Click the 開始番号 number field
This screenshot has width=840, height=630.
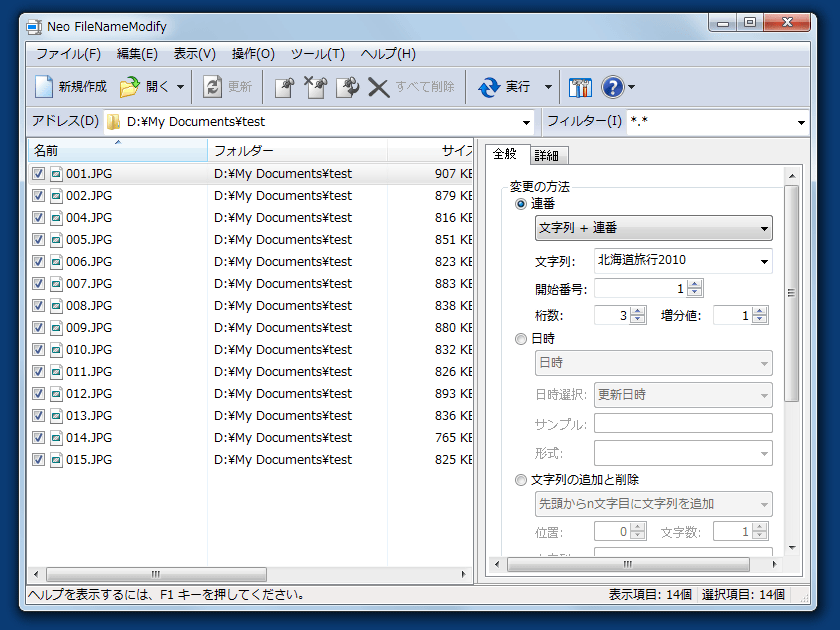click(x=641, y=288)
